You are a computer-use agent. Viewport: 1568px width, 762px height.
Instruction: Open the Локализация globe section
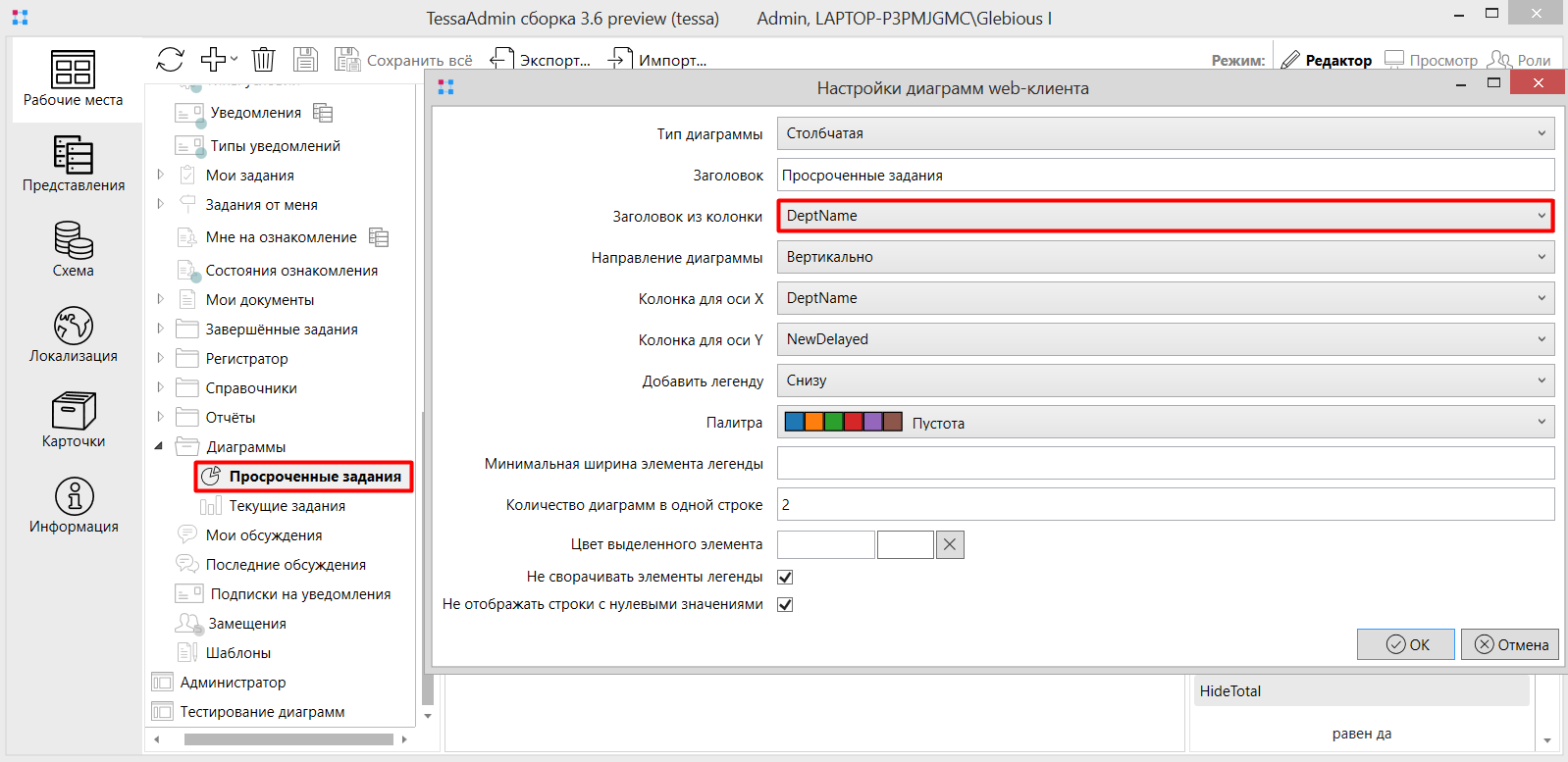[74, 333]
